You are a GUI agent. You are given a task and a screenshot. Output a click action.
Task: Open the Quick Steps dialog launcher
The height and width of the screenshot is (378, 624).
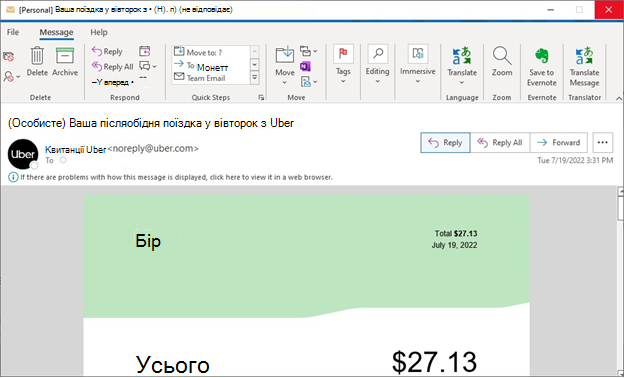(261, 97)
